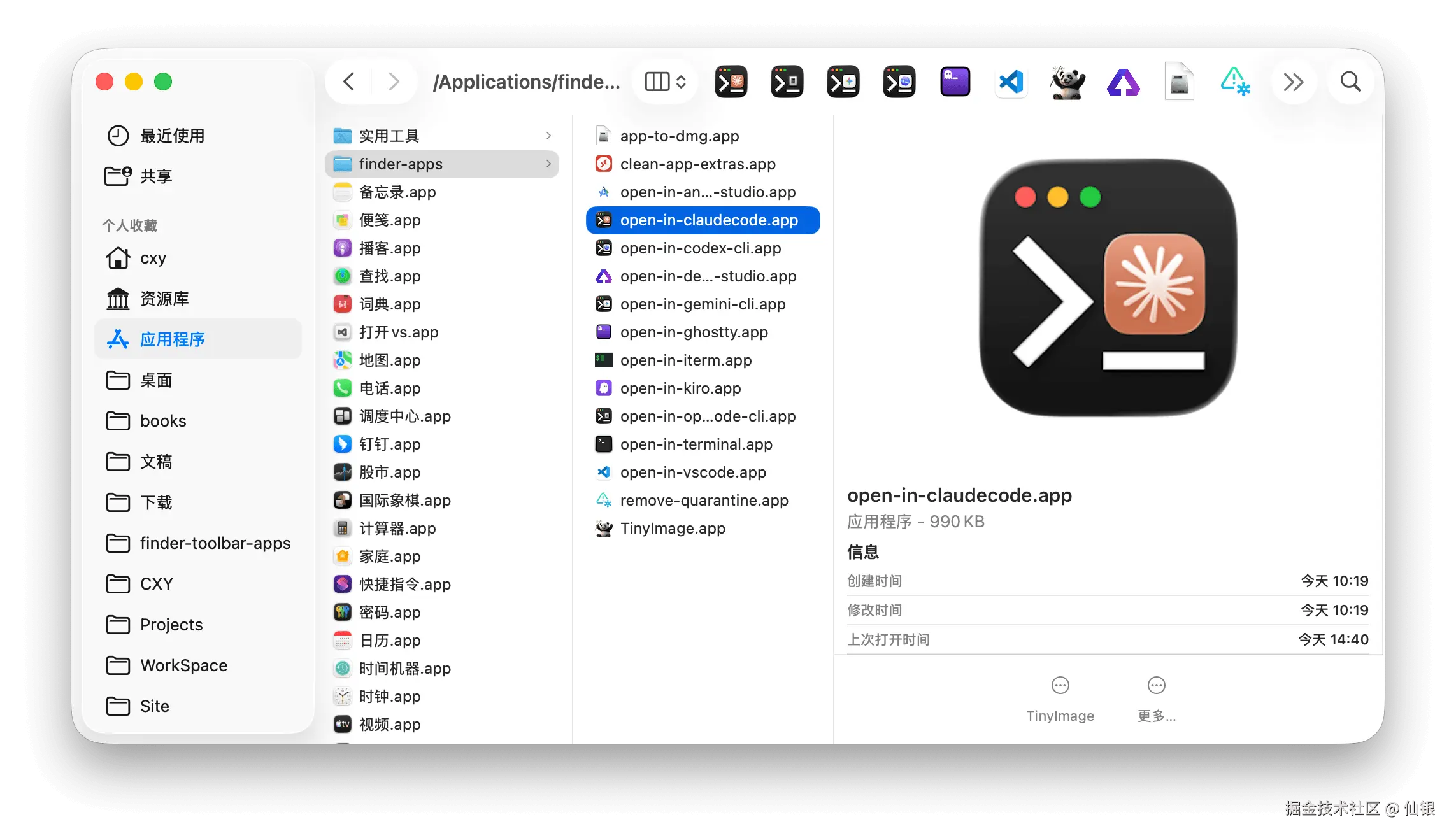The image size is (1456, 838).
Task: Select open-in-iterm.app
Action: 703,360
